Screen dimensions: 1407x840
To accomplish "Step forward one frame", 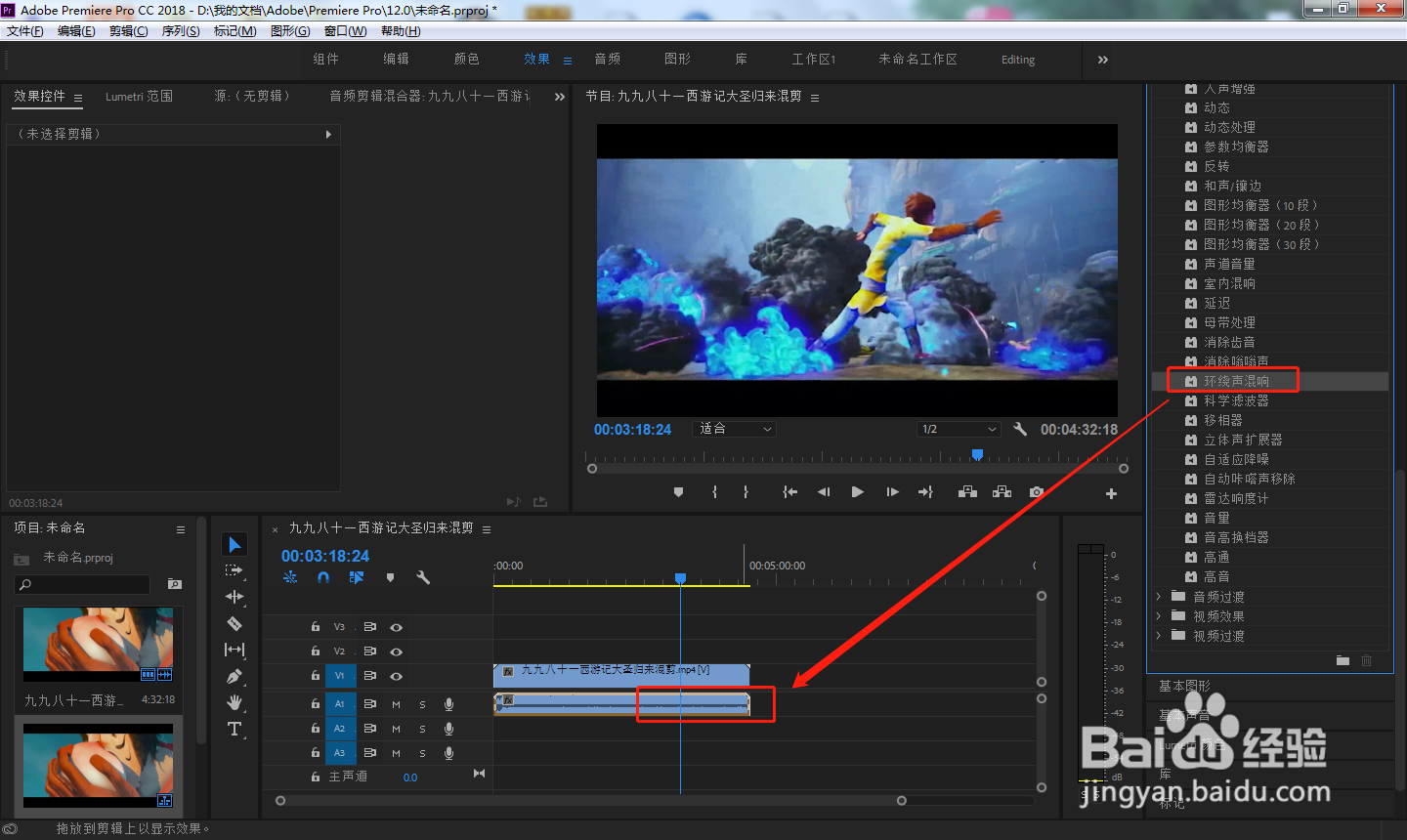I will coord(892,492).
